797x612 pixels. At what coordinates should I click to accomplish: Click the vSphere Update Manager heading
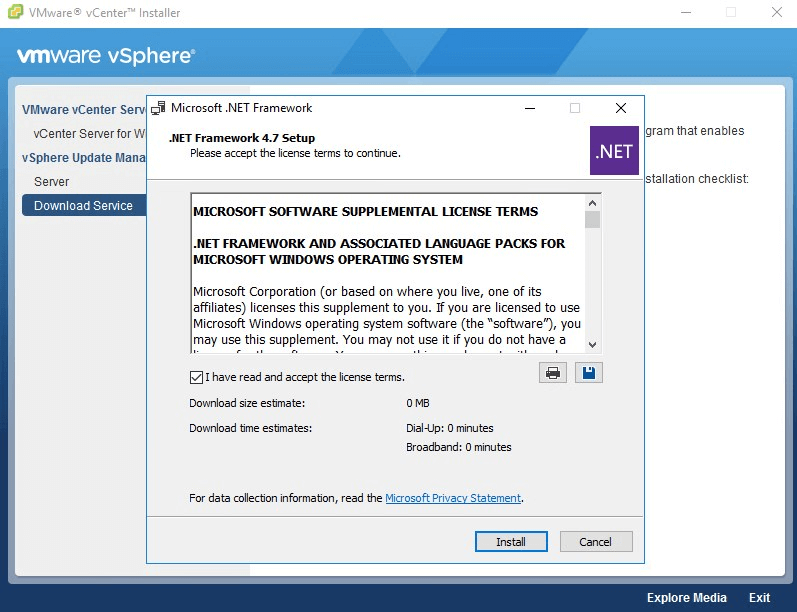click(x=84, y=158)
